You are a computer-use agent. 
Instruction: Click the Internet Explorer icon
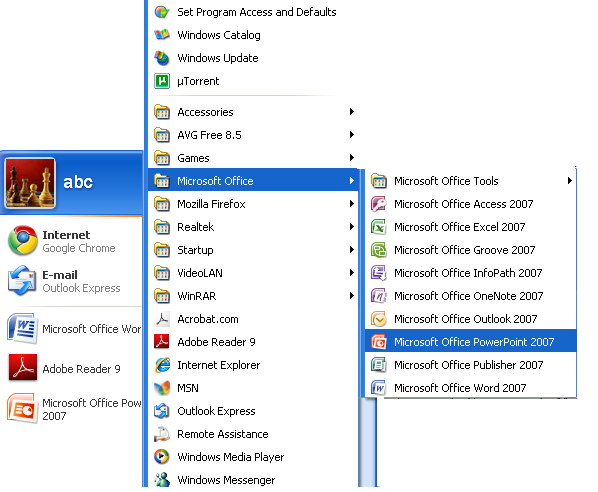click(x=162, y=365)
